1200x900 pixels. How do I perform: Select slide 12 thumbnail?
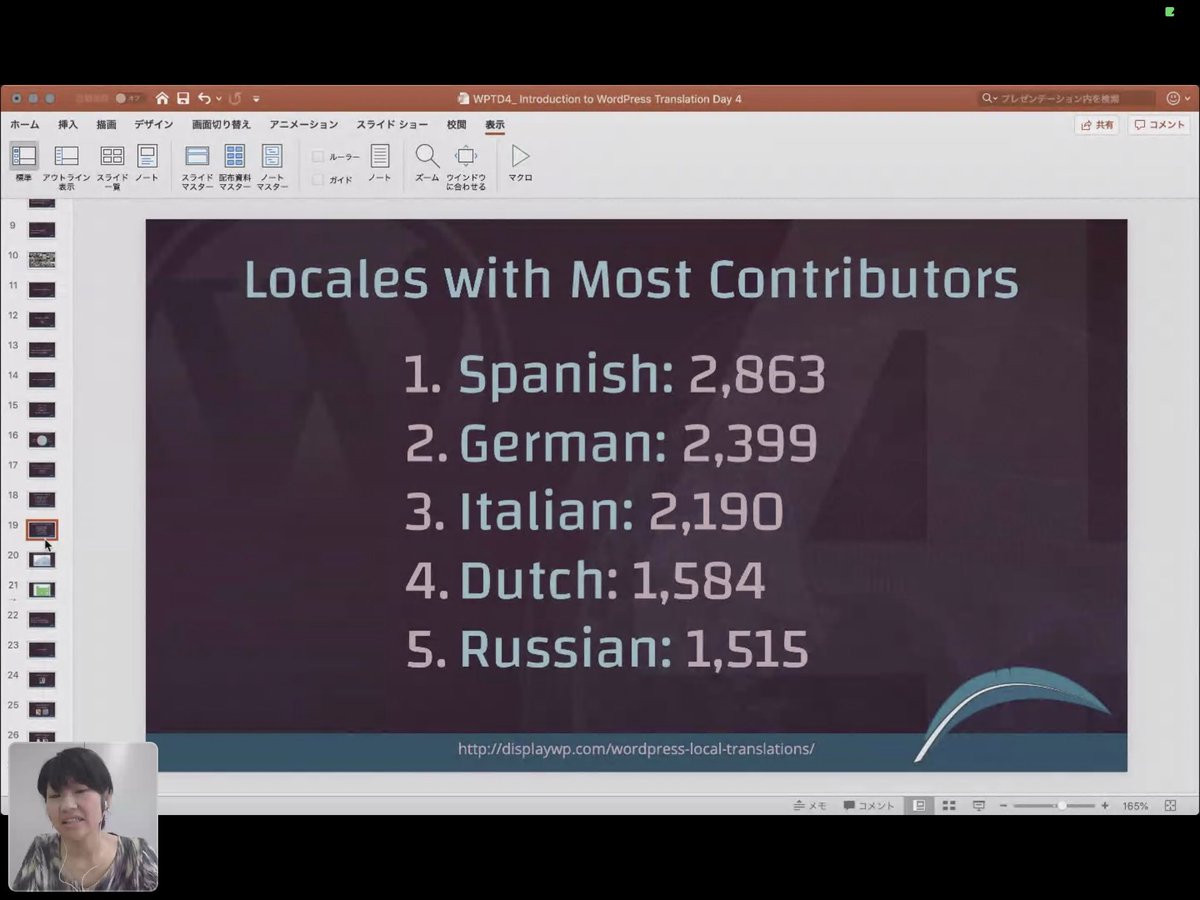(x=42, y=320)
